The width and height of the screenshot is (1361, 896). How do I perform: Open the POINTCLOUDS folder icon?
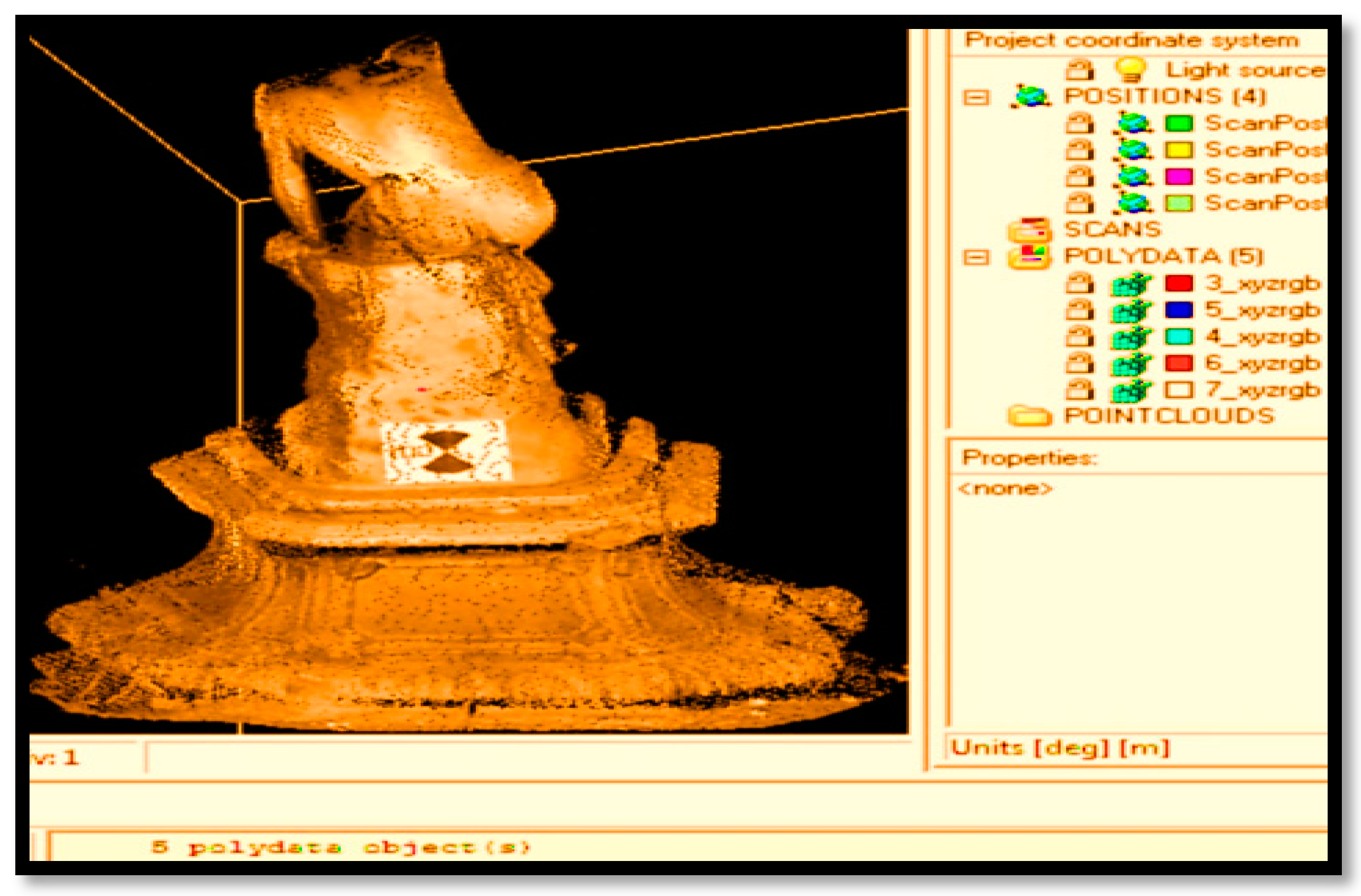1030,416
